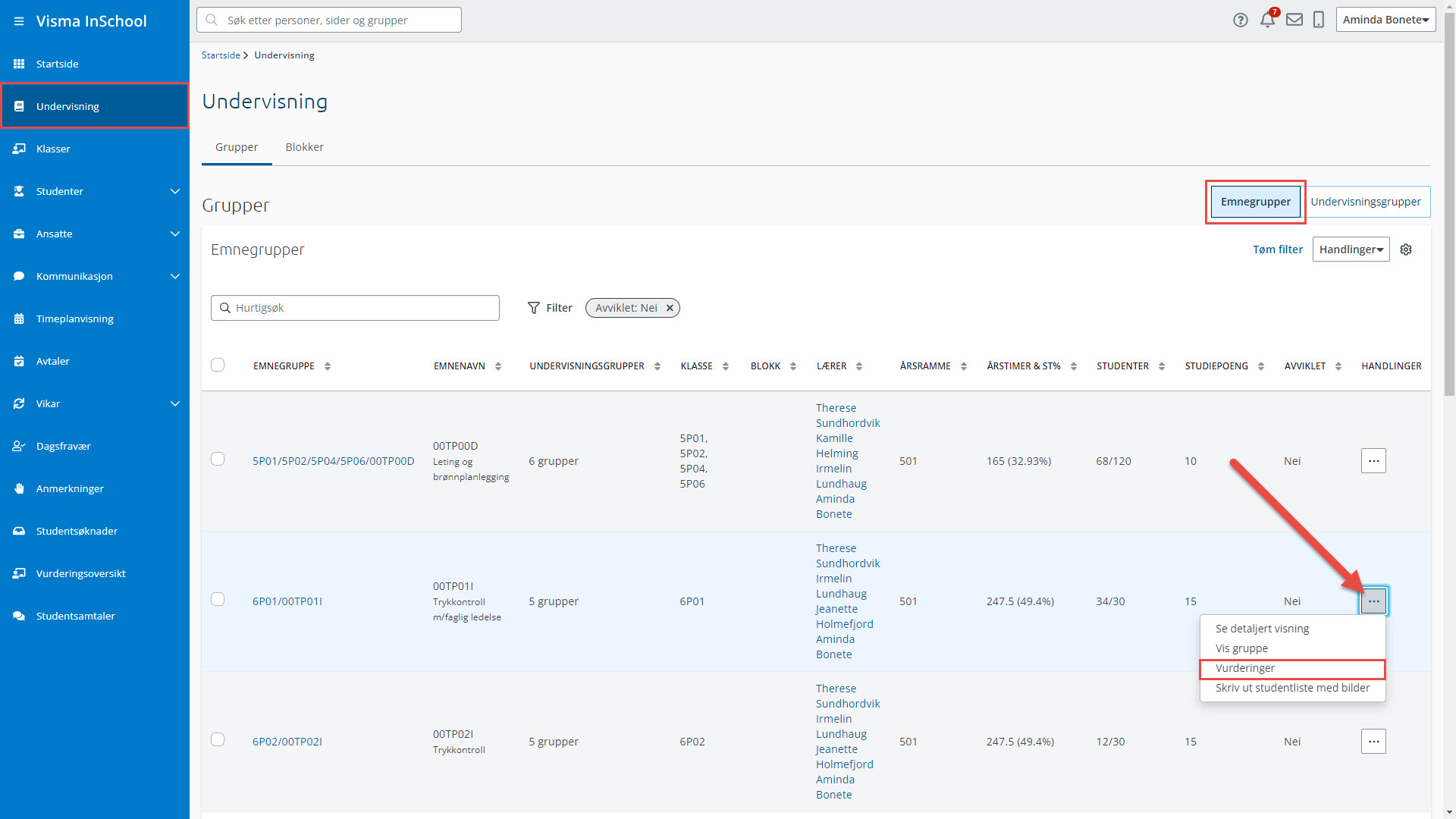This screenshot has width=1456, height=819.
Task: Open the 6P02/00TP02I emnegruppe link
Action: tap(287, 742)
